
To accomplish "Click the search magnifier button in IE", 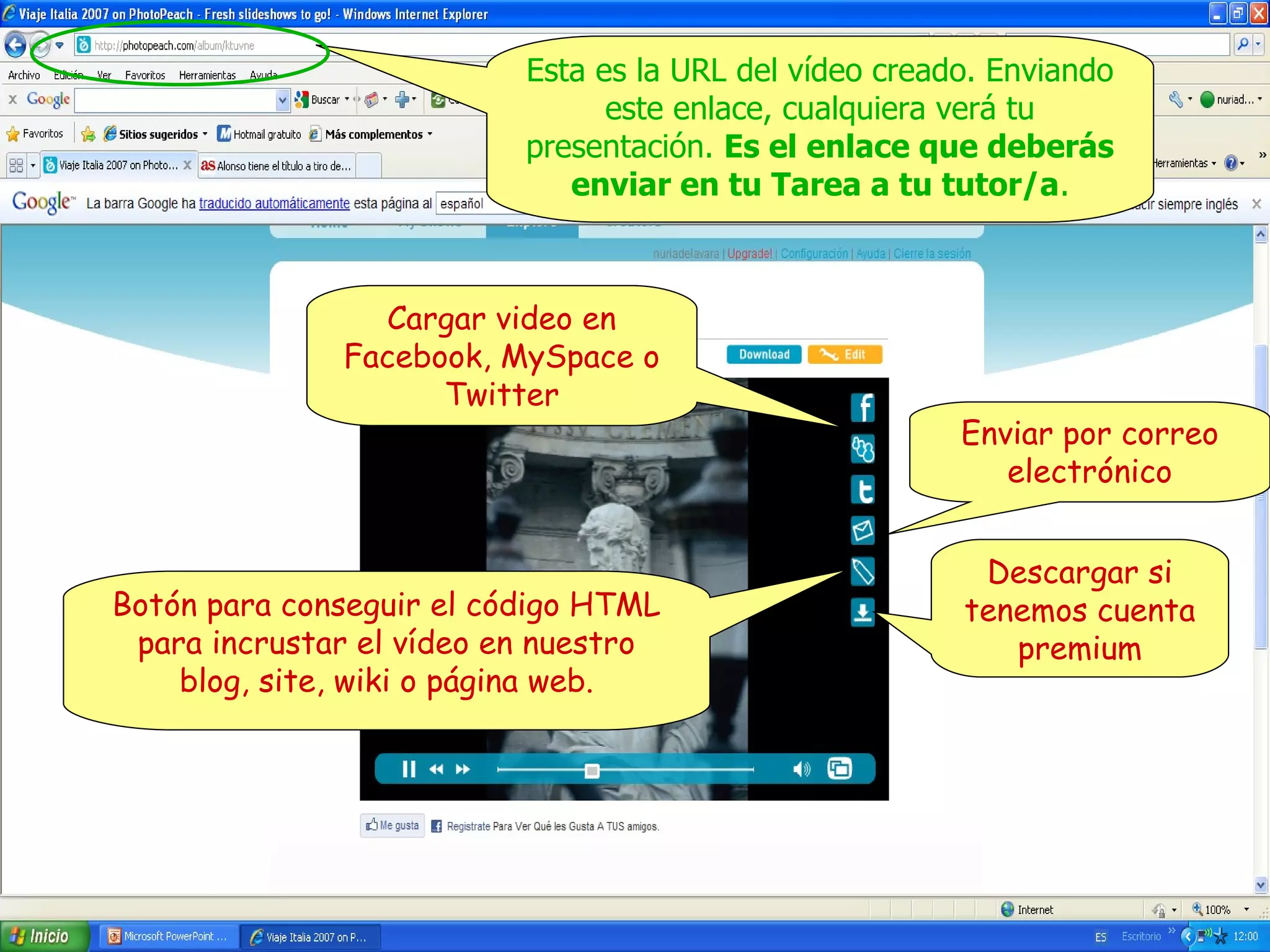I will (1243, 45).
